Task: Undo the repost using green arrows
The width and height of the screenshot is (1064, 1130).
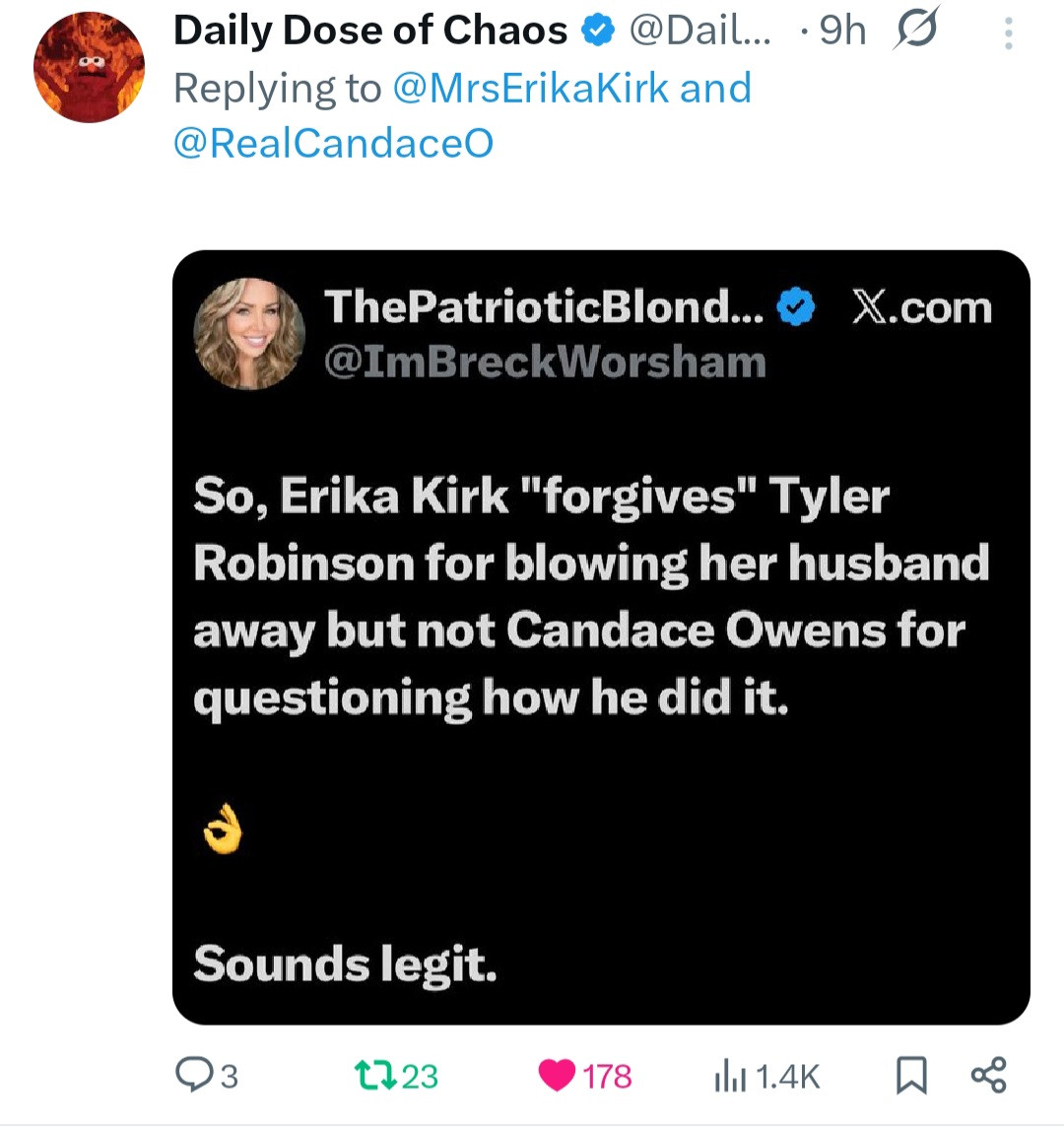Action: coord(375,1076)
